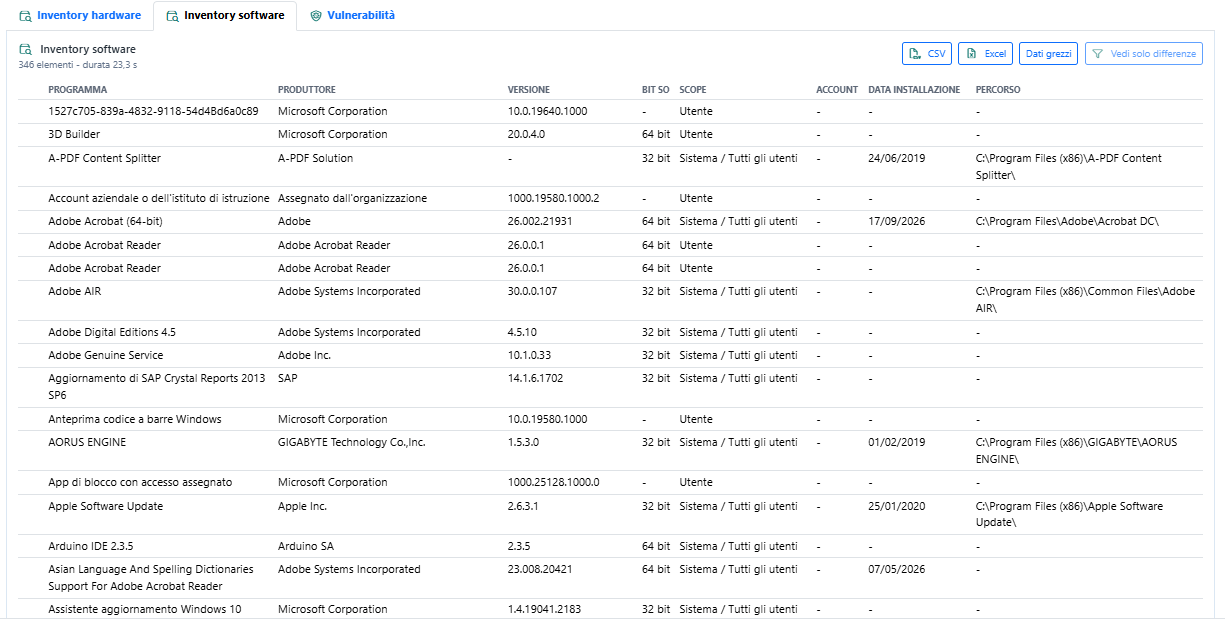Screen dimensions: 1225x621
Task: Click the Arduino SA producer cell
Action: click(x=305, y=546)
